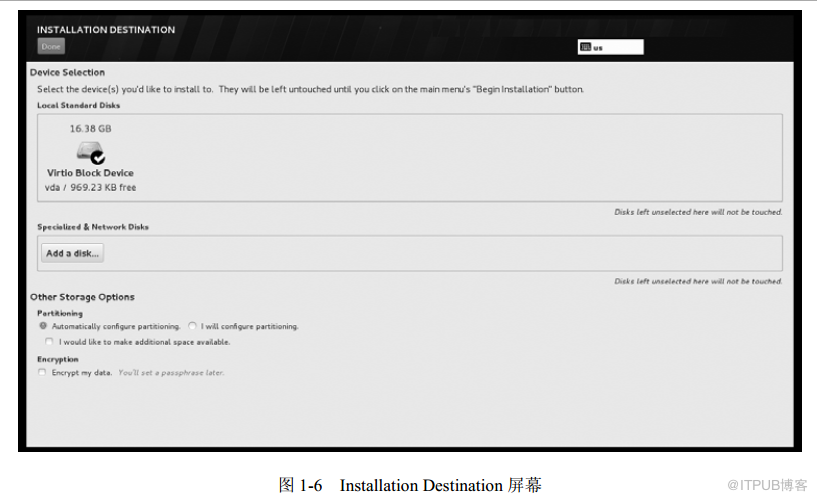Open the us keyboard layout indicator

[610, 47]
